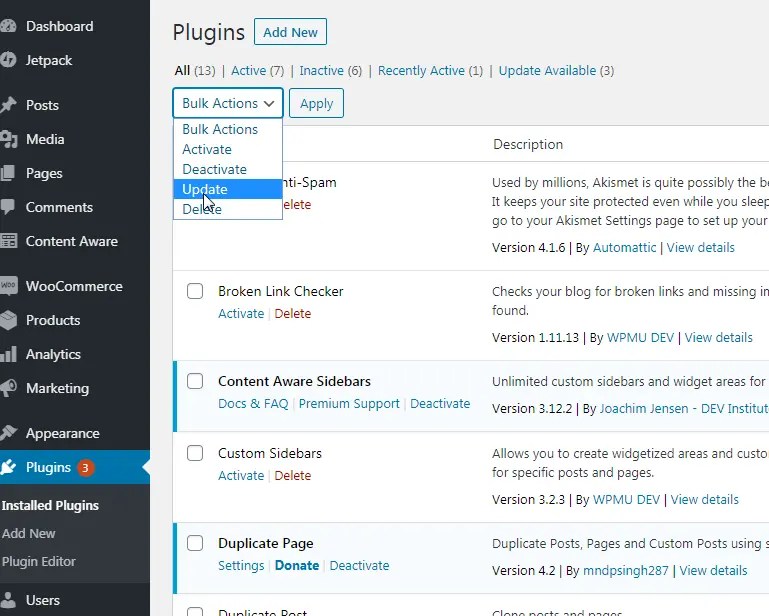Show All plugins filter
769x616 pixels.
(x=182, y=71)
